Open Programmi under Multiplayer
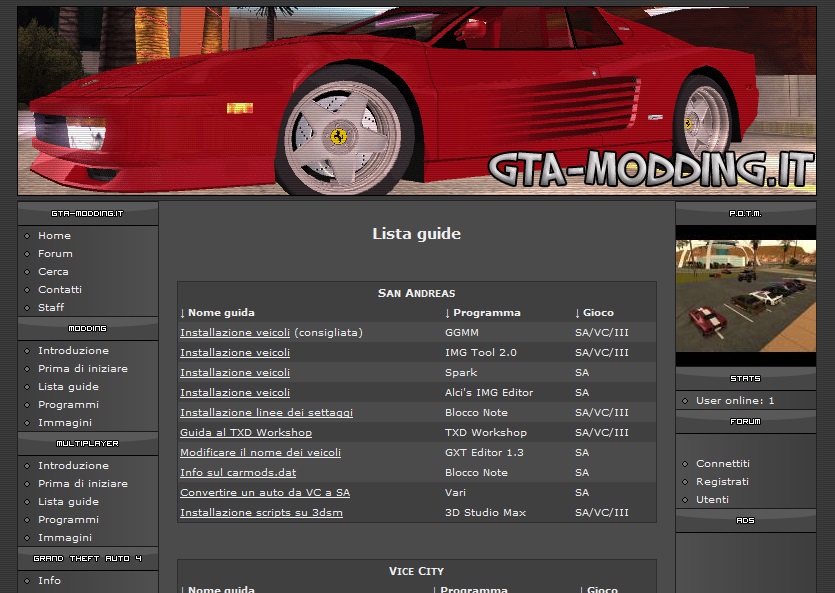Image resolution: width=835 pixels, height=593 pixels. (x=68, y=520)
